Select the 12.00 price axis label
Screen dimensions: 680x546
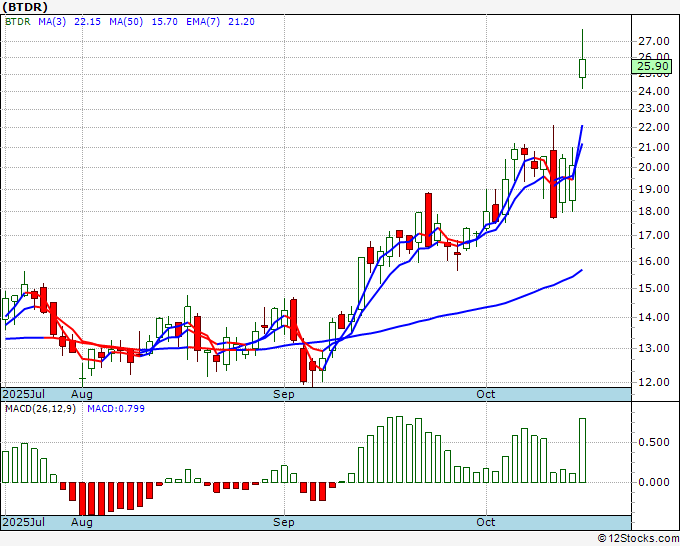654,382
